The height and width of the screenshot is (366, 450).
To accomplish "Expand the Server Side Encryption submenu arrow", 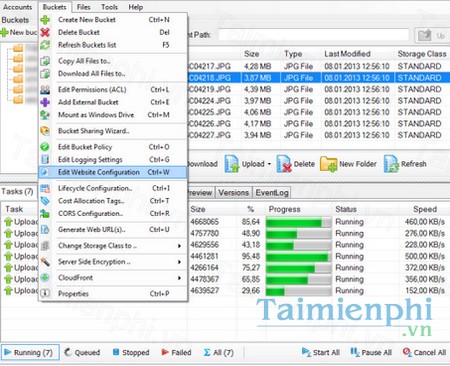I will [179, 262].
